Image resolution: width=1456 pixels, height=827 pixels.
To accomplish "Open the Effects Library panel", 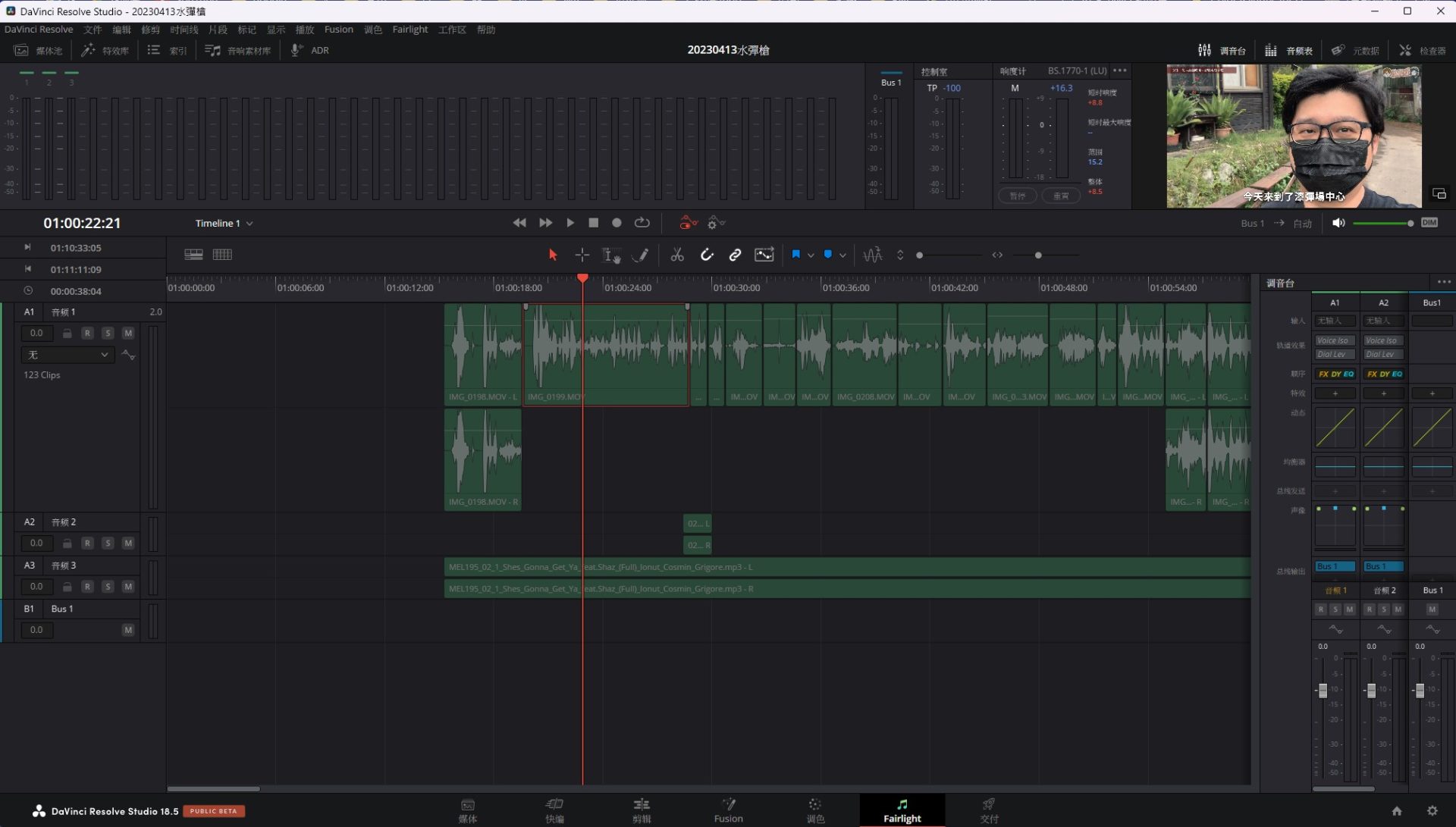I will [x=105, y=50].
